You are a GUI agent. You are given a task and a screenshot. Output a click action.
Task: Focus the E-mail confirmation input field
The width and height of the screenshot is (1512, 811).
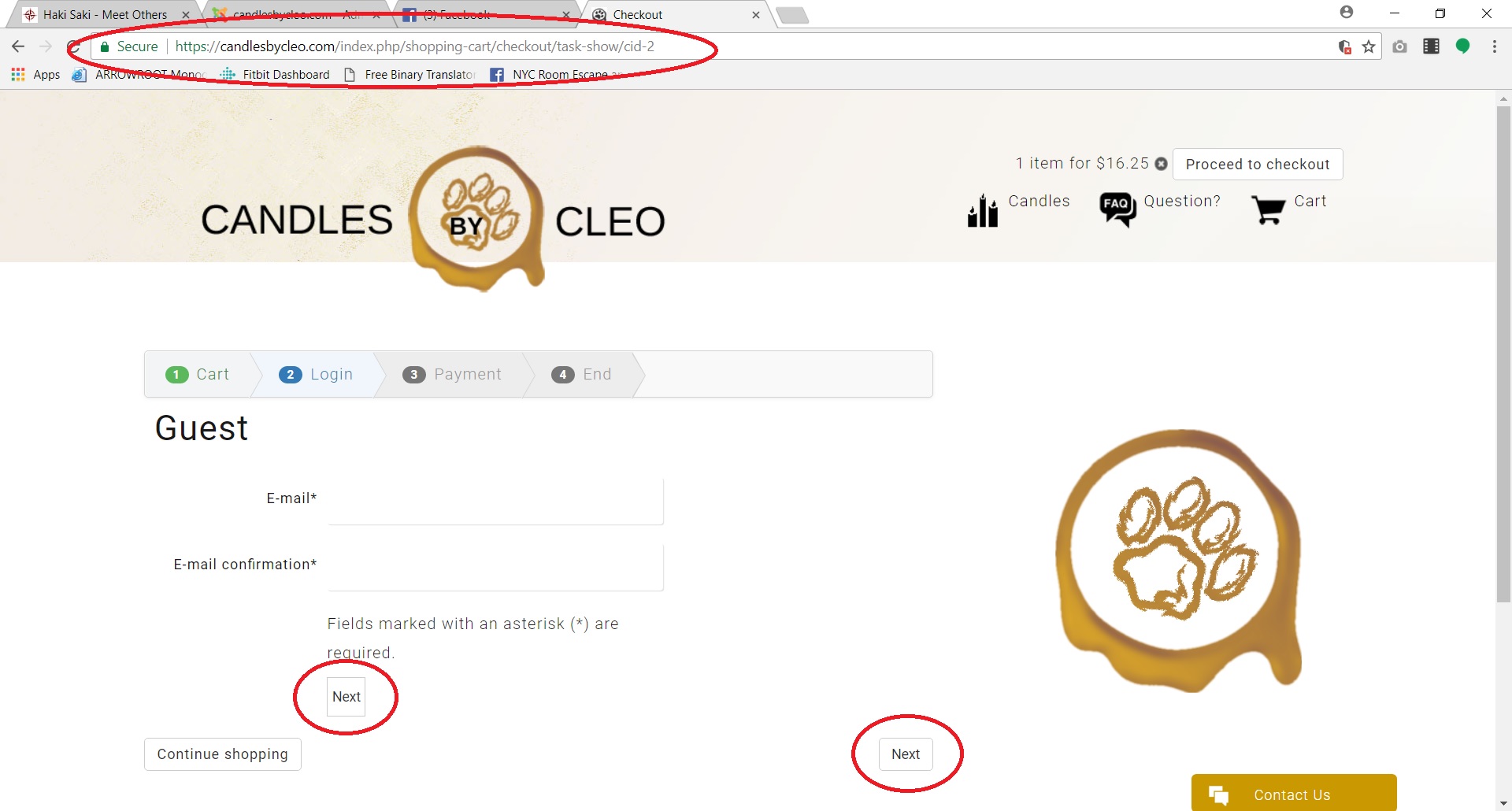[495, 566]
